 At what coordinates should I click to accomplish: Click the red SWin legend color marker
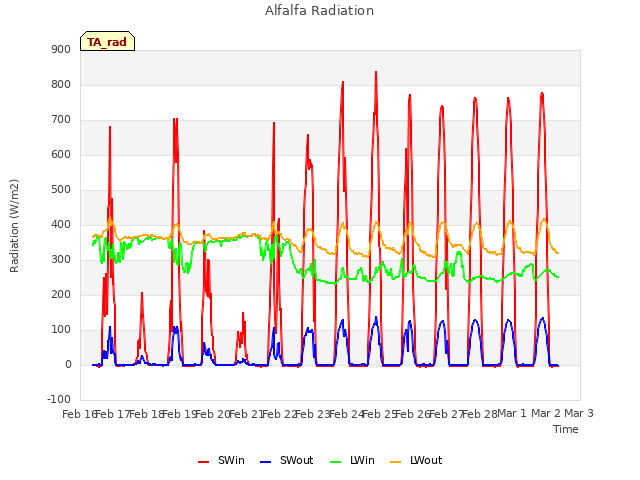point(203,462)
